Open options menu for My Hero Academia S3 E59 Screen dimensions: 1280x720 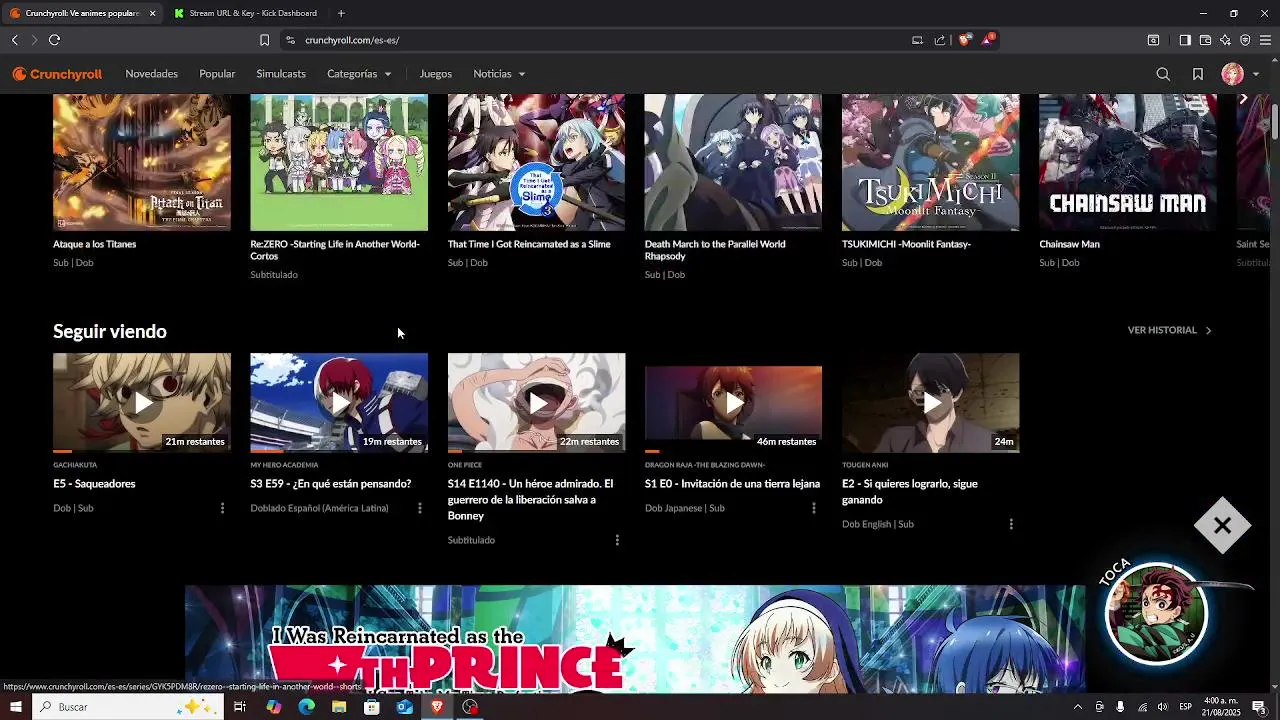point(419,508)
